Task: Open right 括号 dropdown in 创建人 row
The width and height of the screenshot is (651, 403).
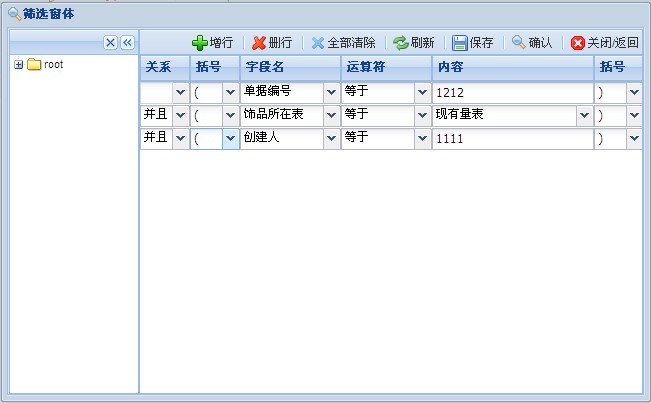Action: pos(634,138)
